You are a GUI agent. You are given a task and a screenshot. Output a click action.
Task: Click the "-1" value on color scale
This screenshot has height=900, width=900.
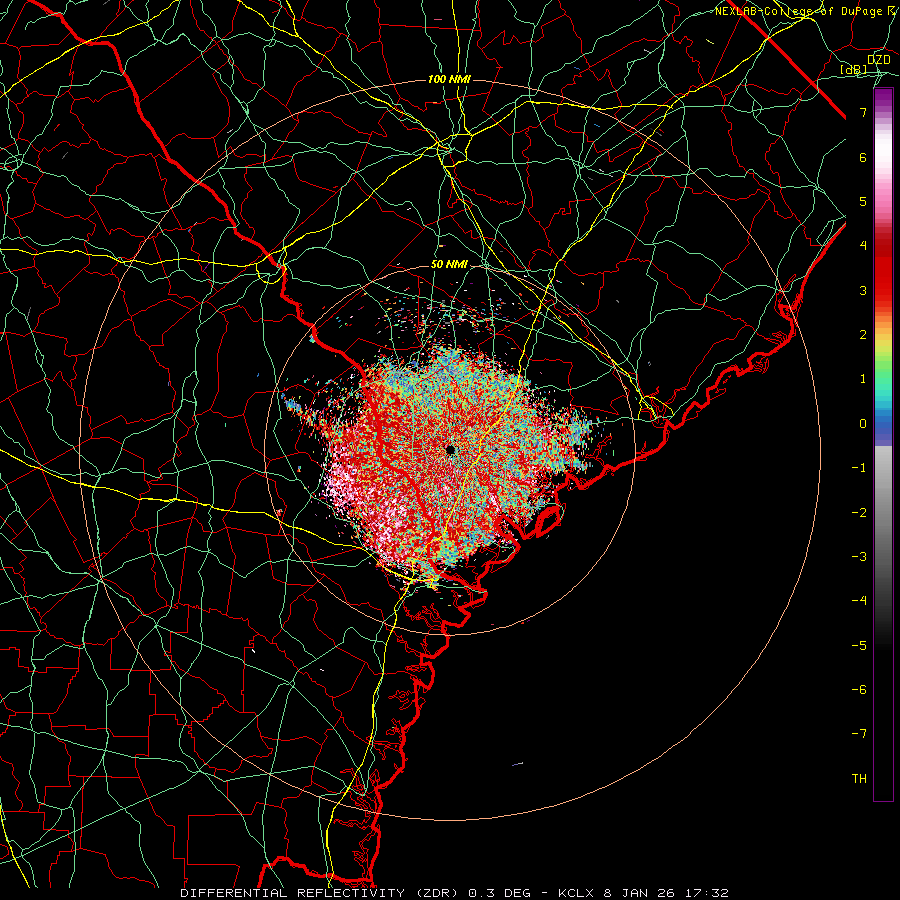pyautogui.click(x=859, y=468)
